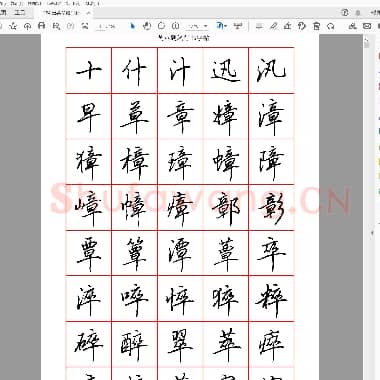Click the character 悴 cell
This screenshot has height=380, width=380.
180,299
